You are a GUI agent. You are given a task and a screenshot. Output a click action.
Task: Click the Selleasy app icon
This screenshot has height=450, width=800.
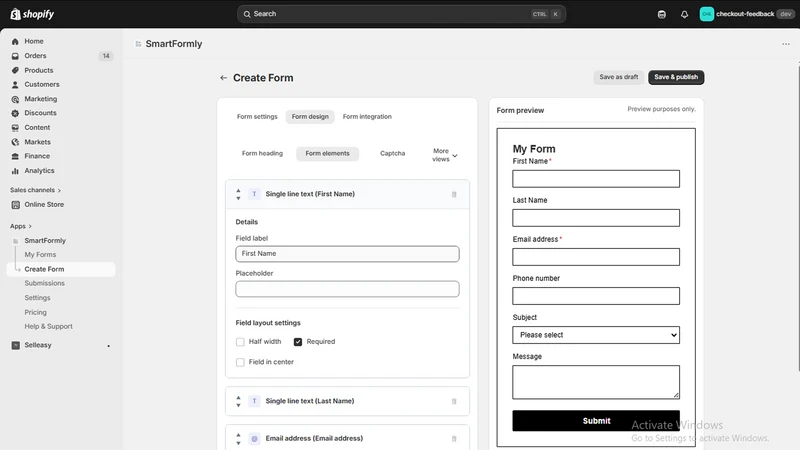(15, 345)
